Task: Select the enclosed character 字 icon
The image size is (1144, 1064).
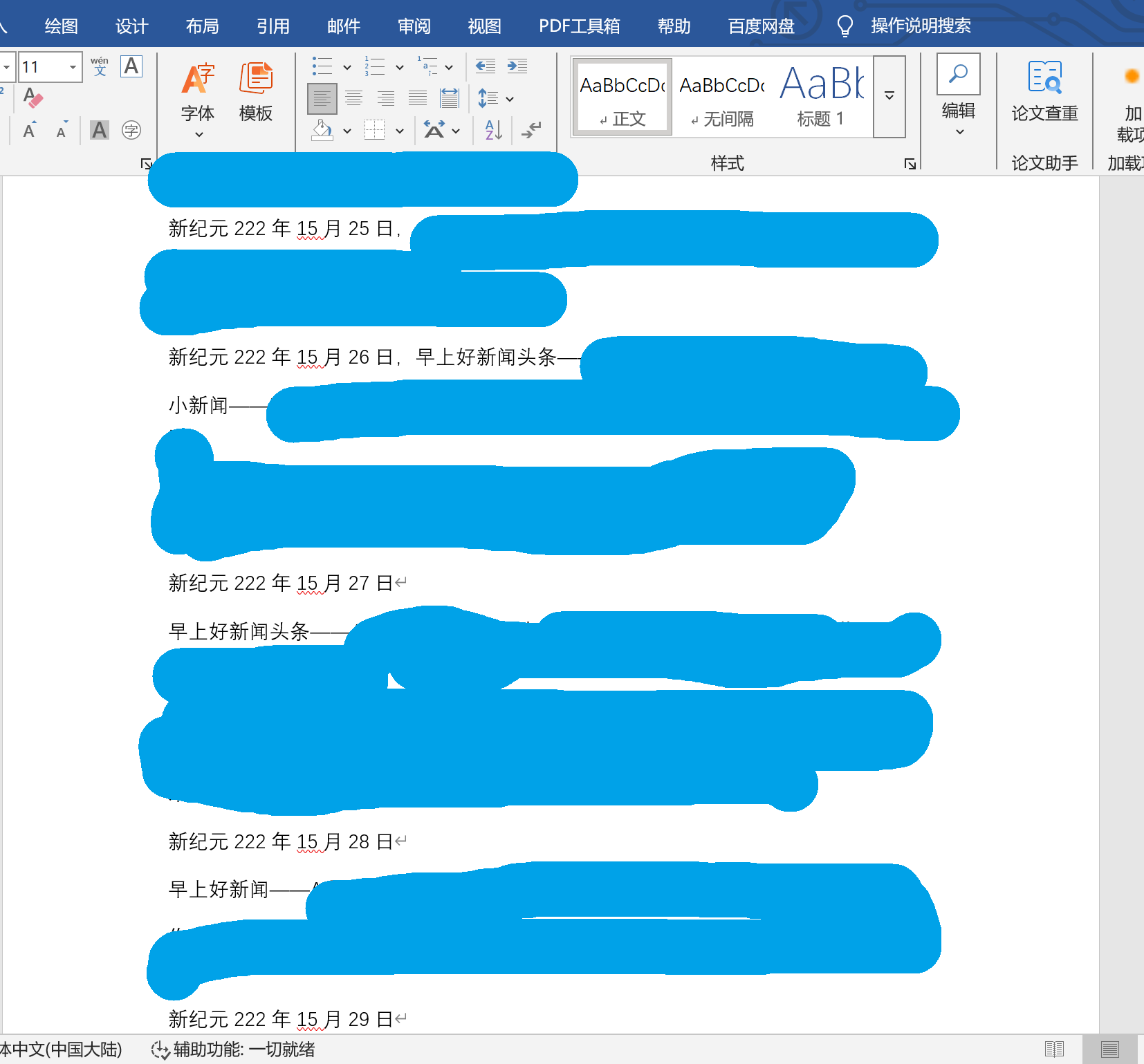Action: point(132,130)
